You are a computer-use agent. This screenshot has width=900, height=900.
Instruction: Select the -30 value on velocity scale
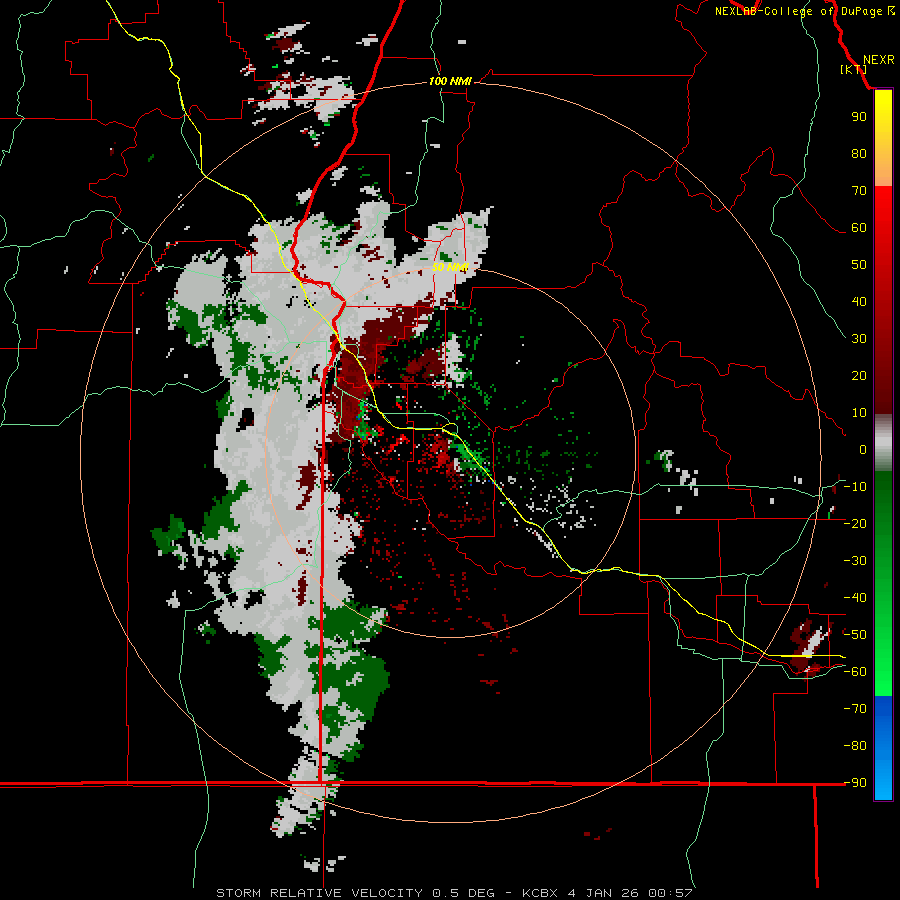click(855, 561)
